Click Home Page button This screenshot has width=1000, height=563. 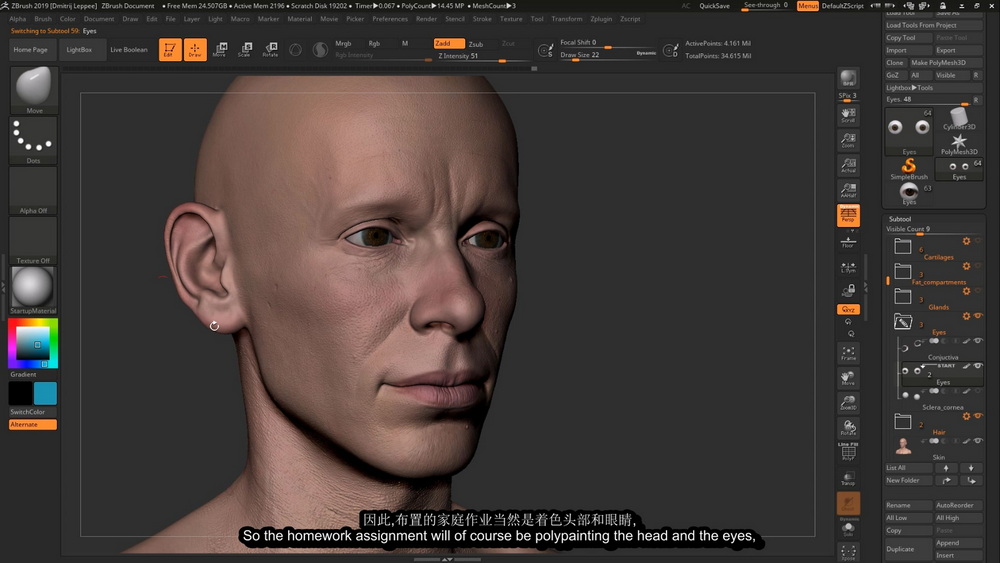tap(31, 50)
